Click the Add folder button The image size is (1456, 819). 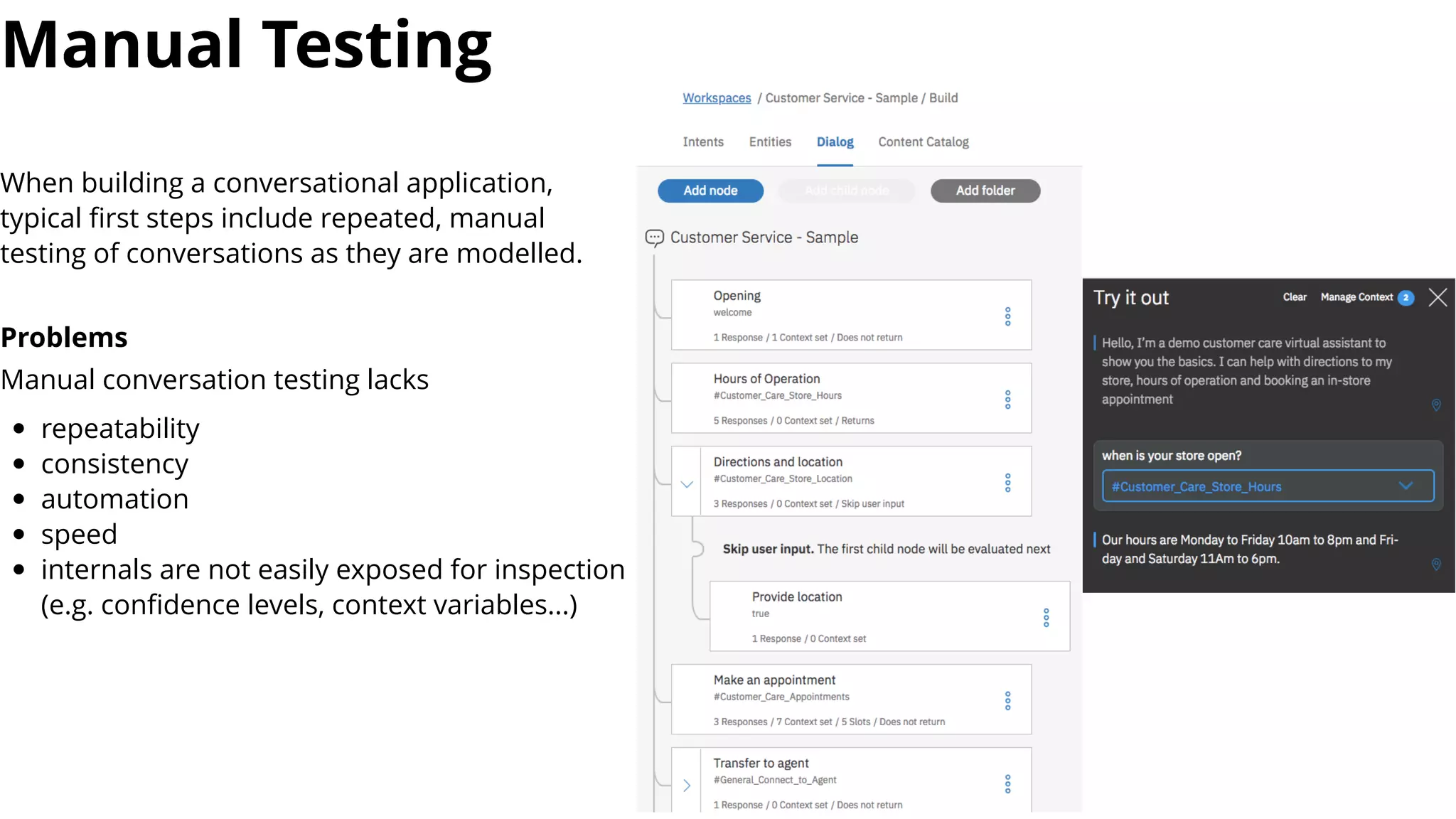[x=985, y=191]
